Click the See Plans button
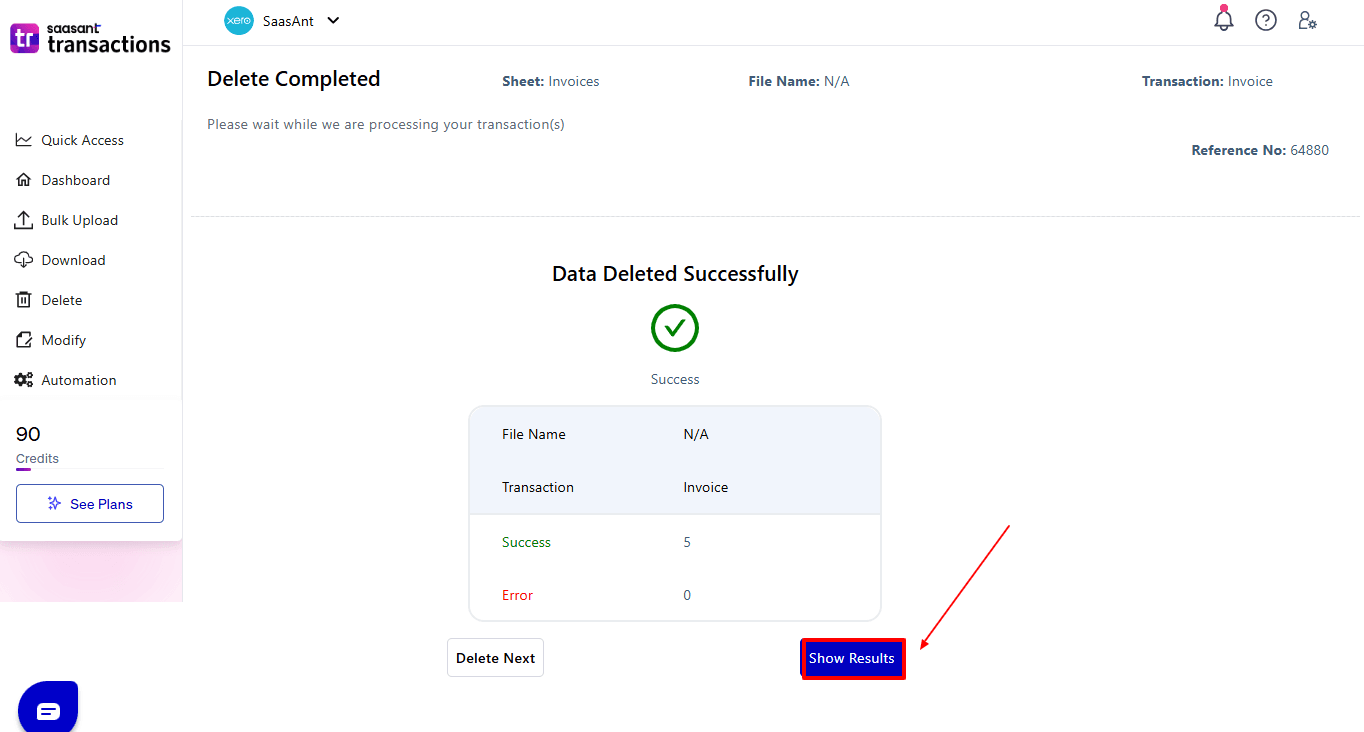This screenshot has height=732, width=1364. 90,504
